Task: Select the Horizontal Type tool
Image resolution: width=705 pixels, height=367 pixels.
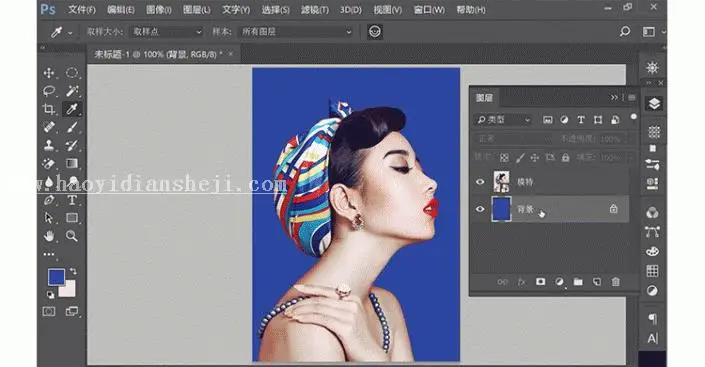Action: (x=72, y=200)
